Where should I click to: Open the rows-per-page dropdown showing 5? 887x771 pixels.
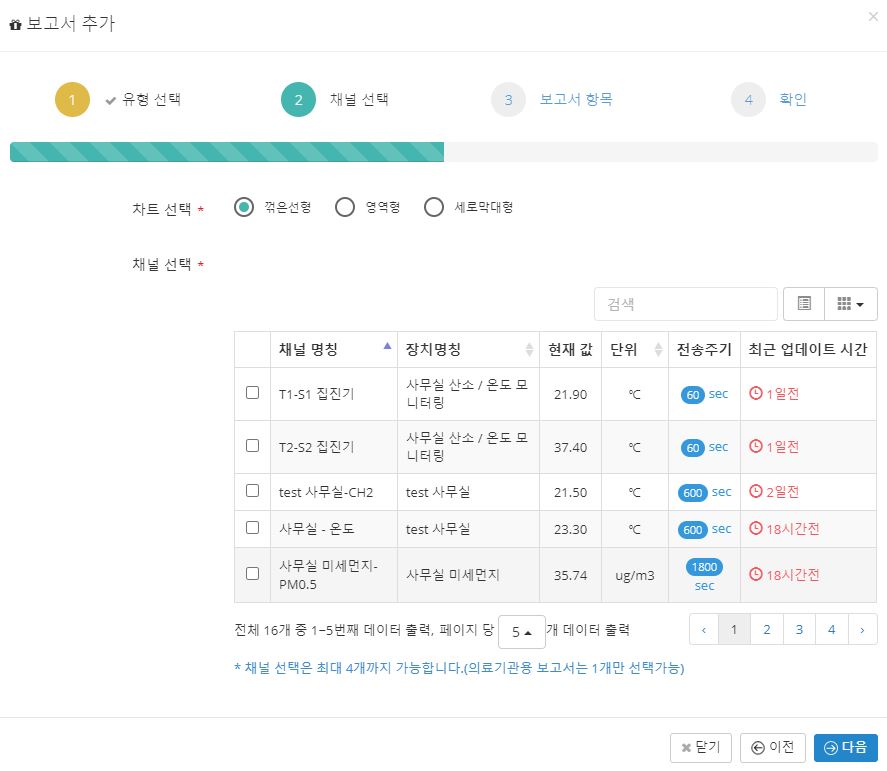click(522, 632)
